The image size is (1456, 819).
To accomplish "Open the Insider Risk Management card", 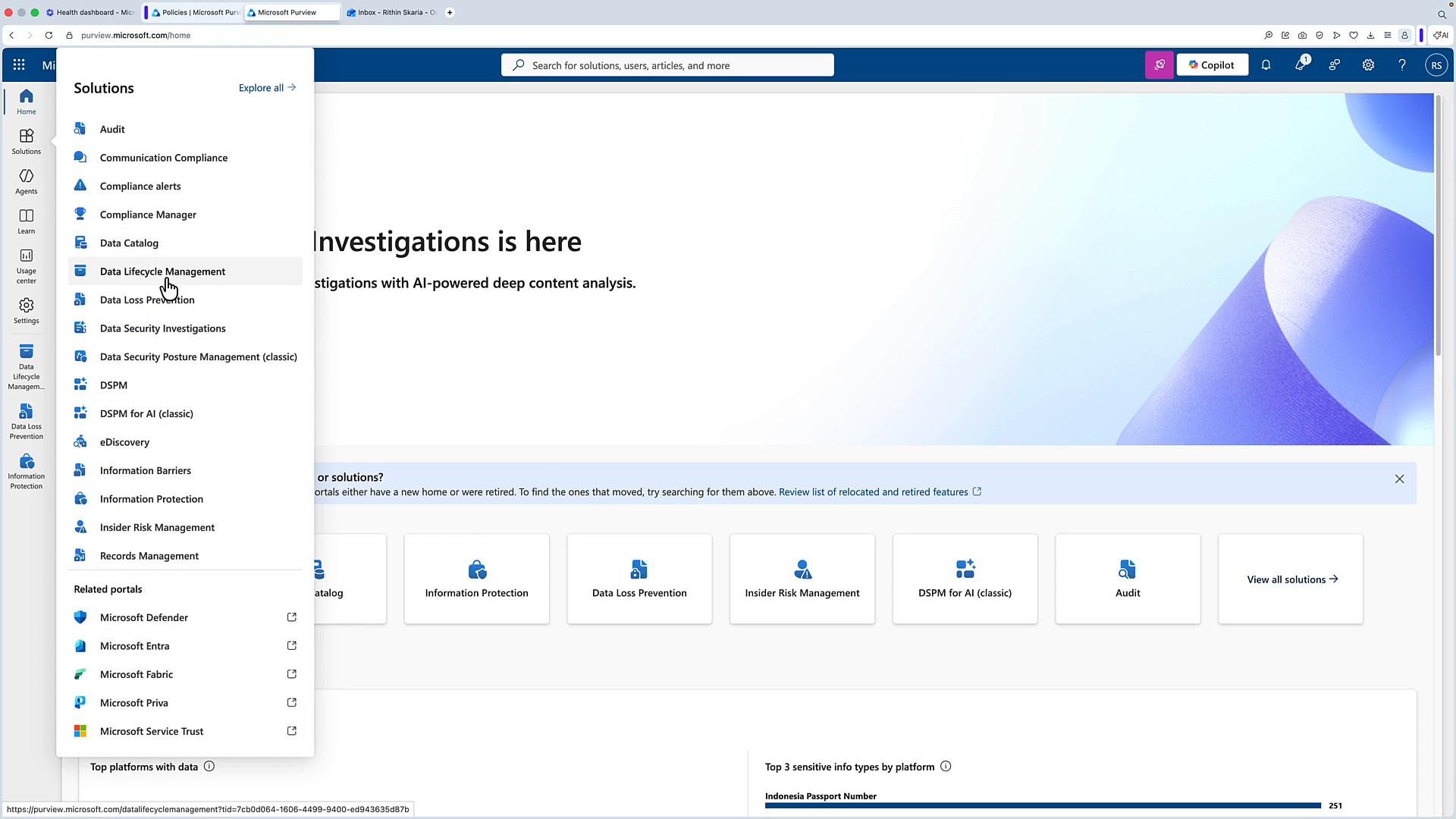I will pos(802,579).
